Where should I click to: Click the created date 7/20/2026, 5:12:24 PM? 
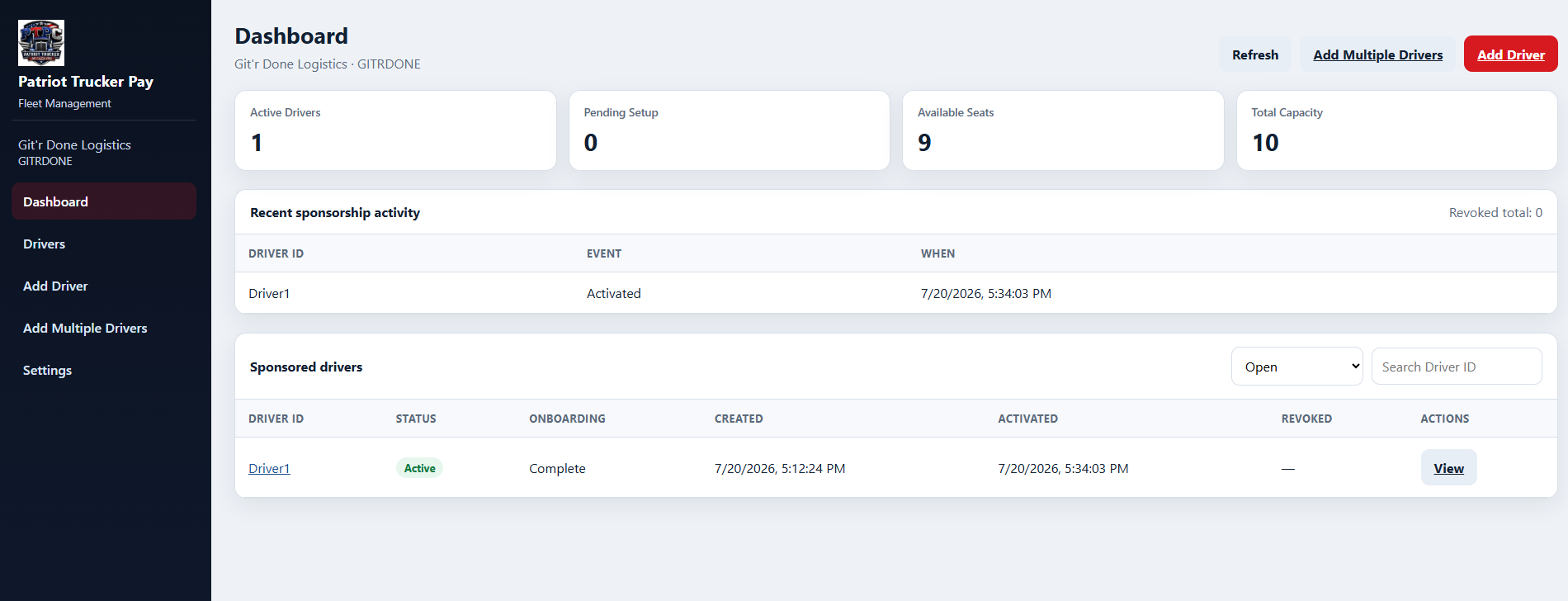click(x=780, y=468)
